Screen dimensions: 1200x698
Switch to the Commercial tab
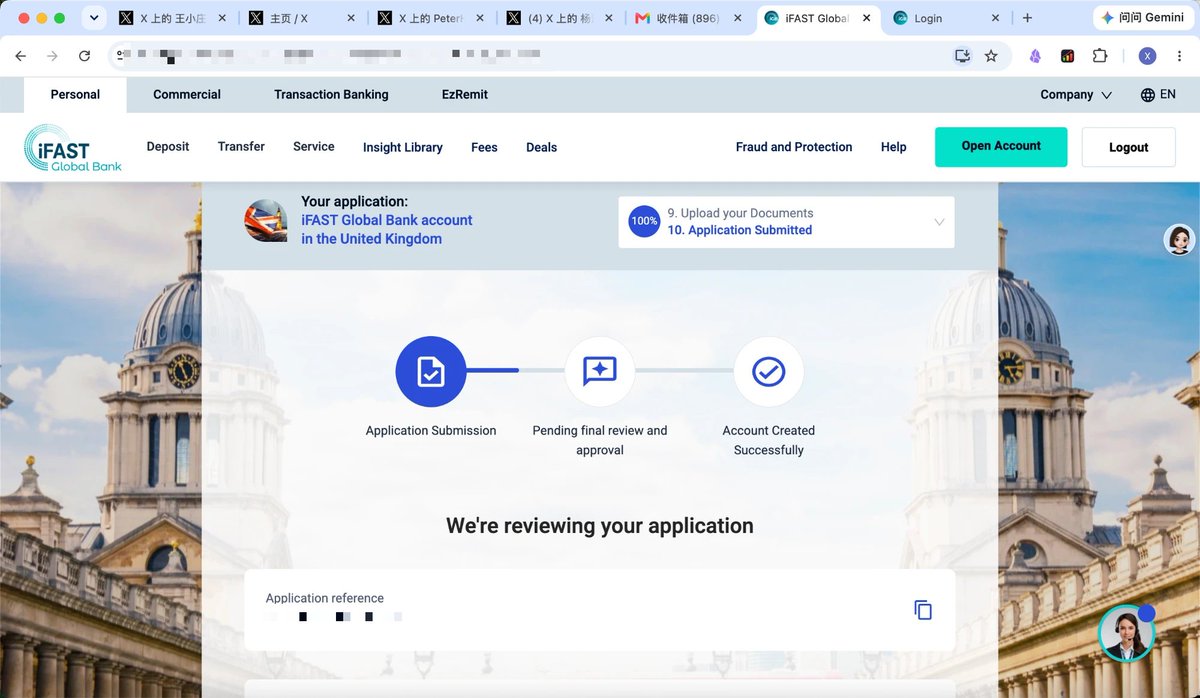187,95
